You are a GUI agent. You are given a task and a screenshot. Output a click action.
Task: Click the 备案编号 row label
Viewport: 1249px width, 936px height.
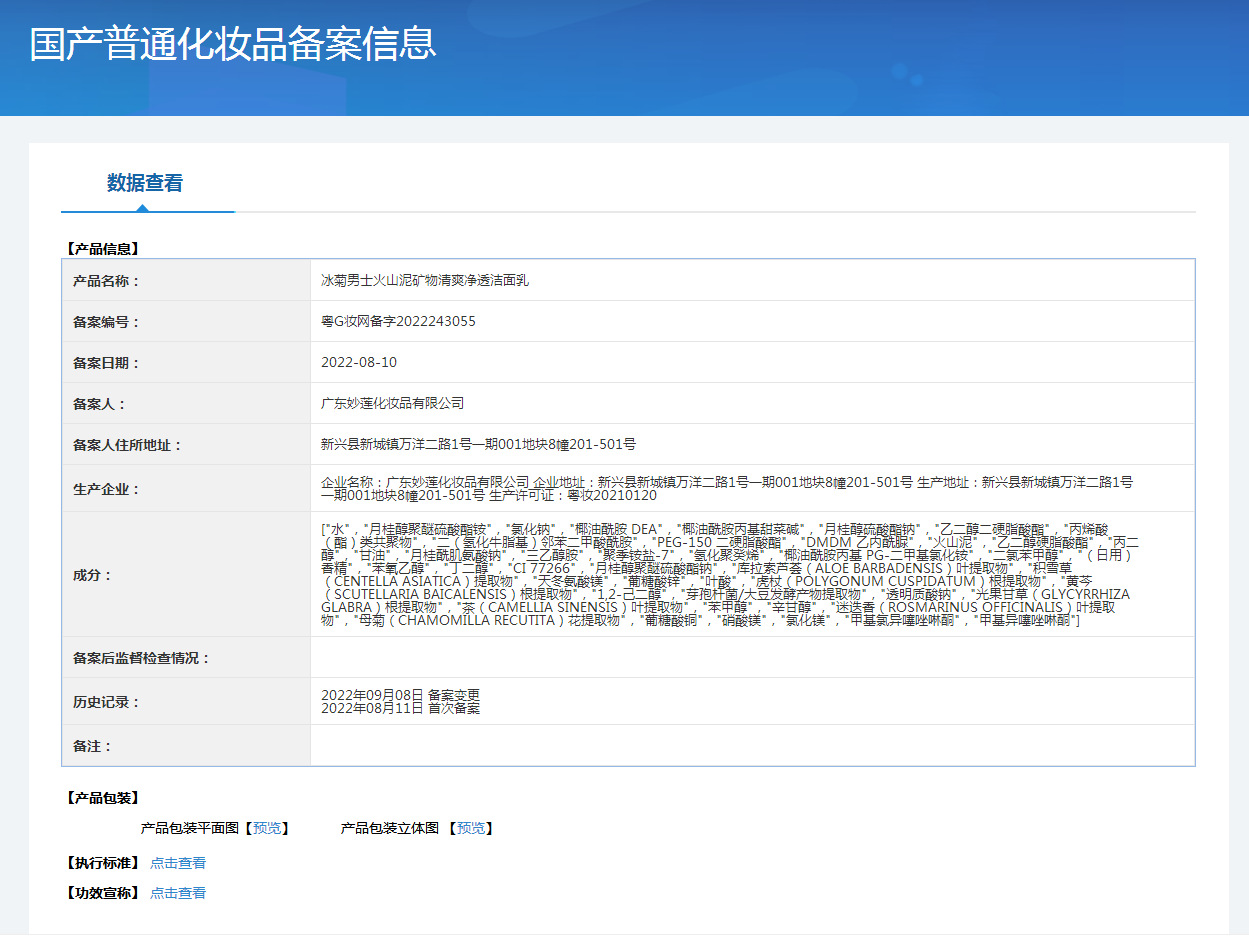[x=107, y=322]
